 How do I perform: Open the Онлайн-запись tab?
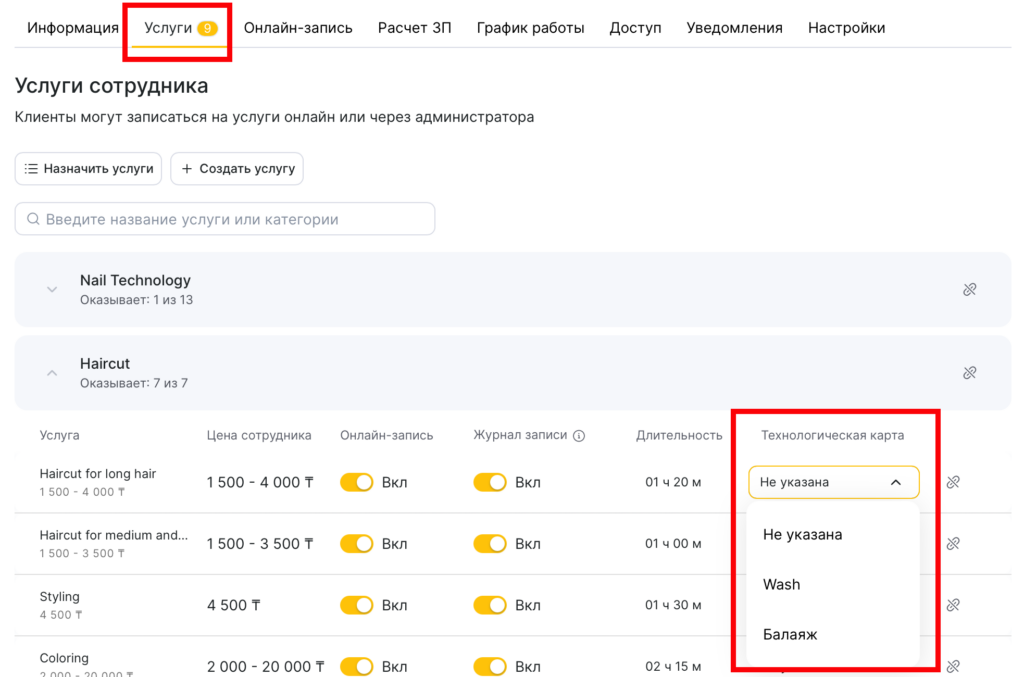coord(298,28)
